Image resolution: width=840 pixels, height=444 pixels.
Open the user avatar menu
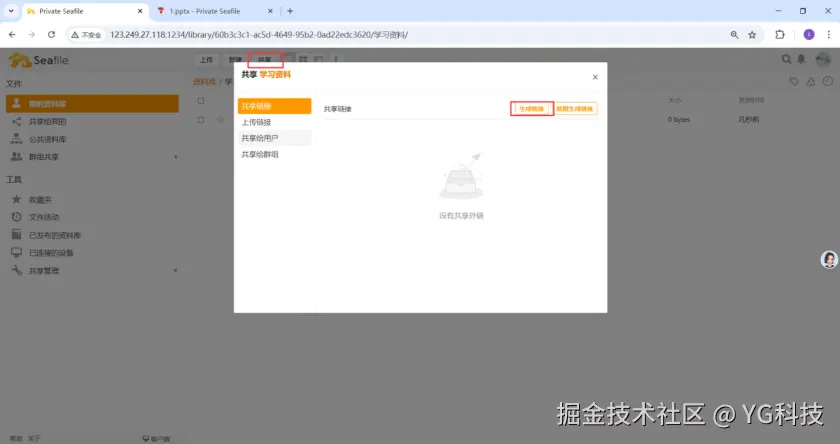click(823, 59)
